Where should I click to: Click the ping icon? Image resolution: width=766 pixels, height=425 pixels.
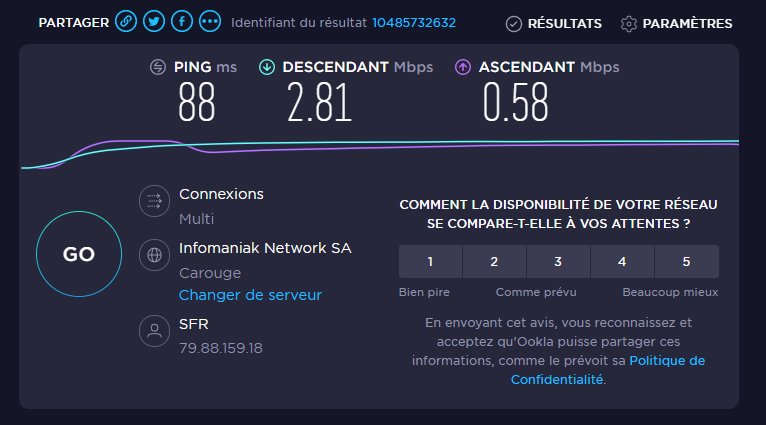[x=158, y=67]
